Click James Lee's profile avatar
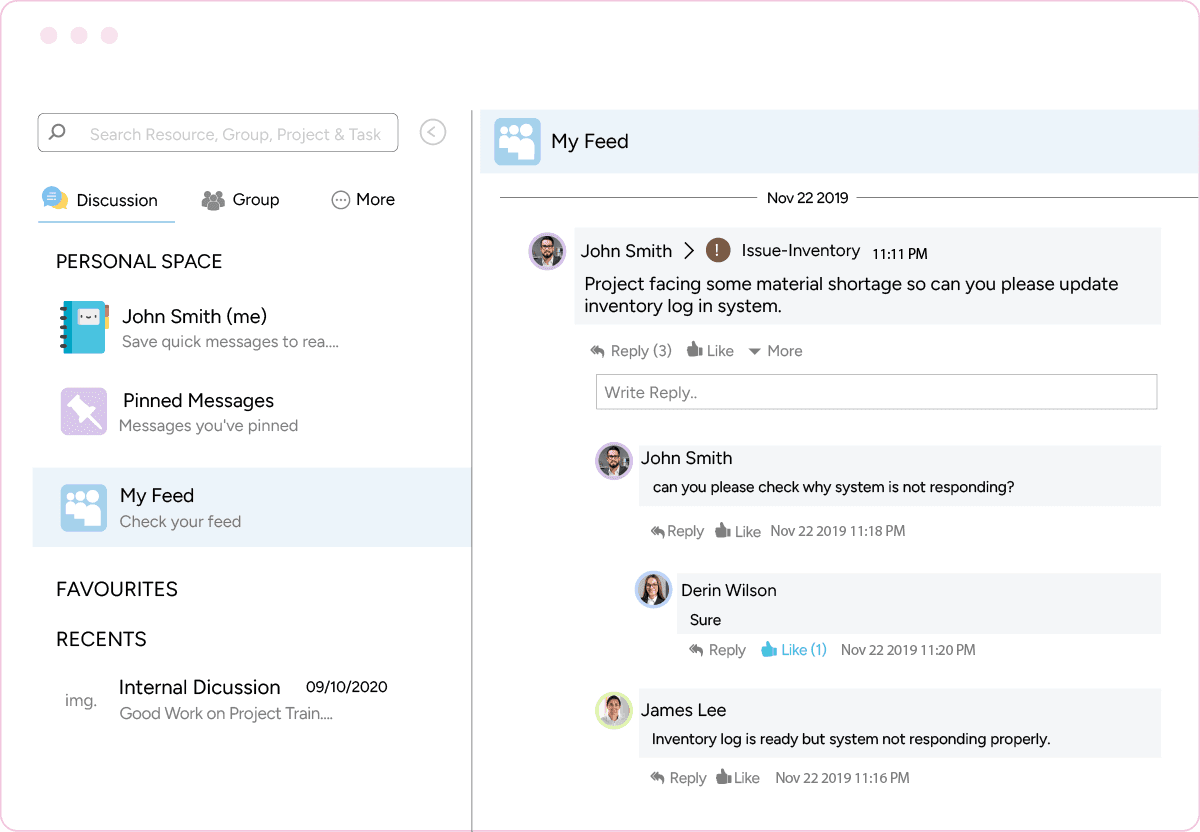This screenshot has width=1200, height=832. 613,710
